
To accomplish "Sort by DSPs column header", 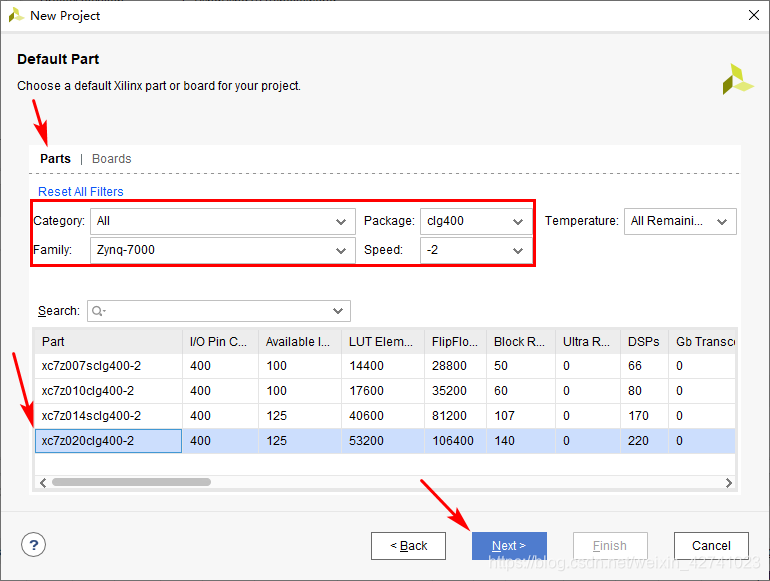I will pos(644,341).
